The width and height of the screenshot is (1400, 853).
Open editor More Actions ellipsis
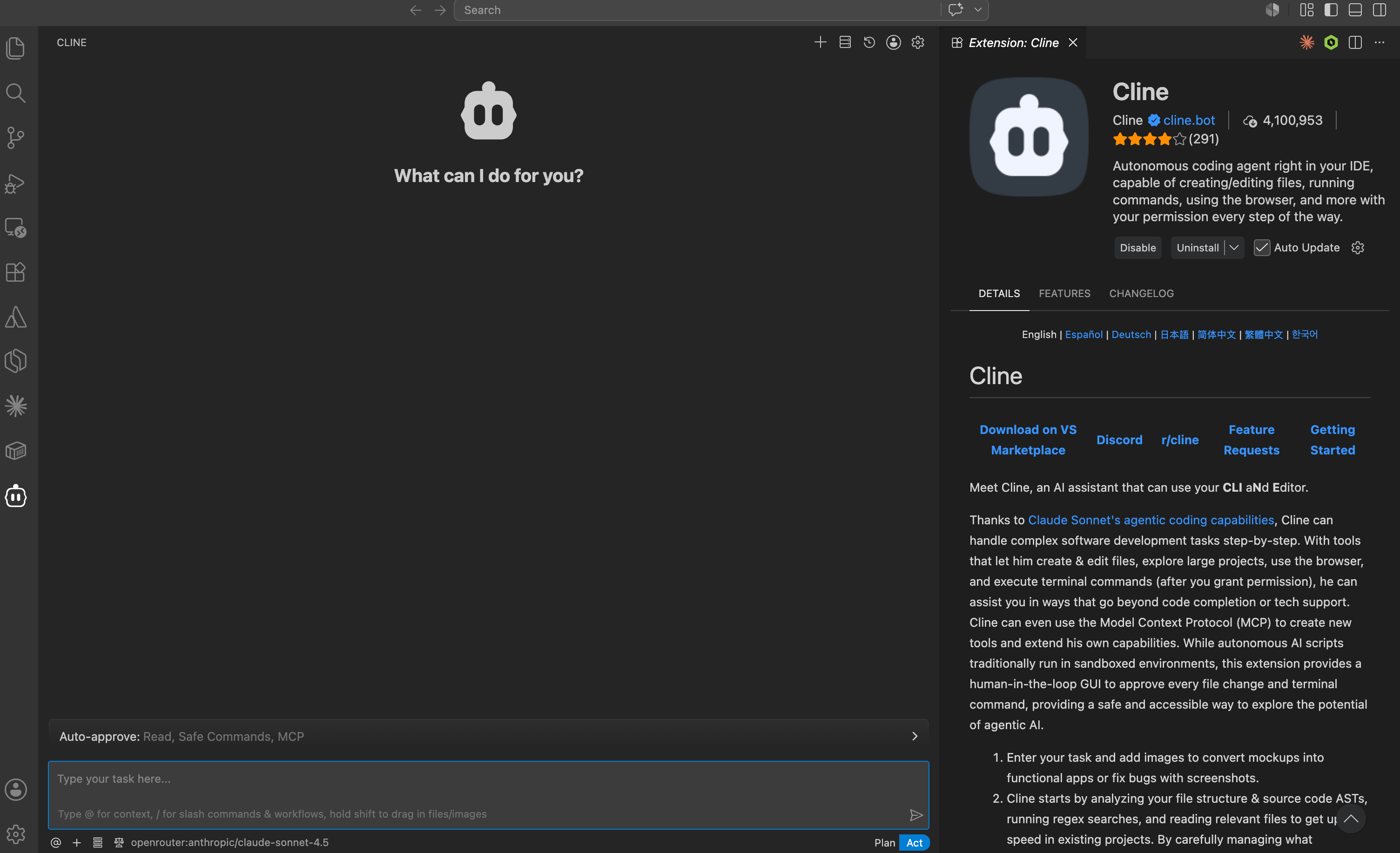pyautogui.click(x=1380, y=42)
